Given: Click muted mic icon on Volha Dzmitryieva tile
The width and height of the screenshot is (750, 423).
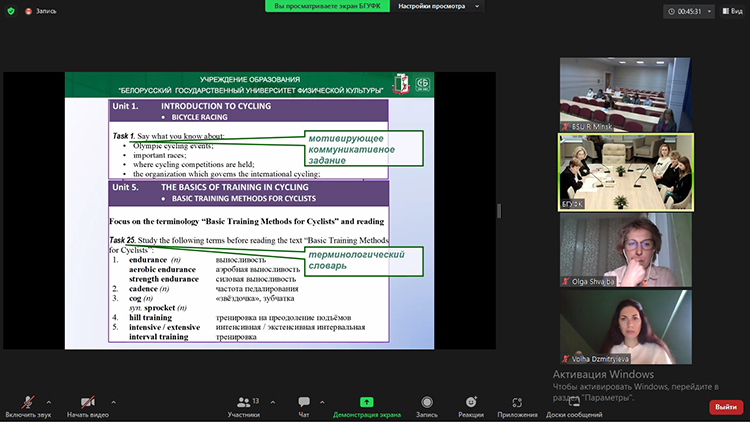Looking at the screenshot, I should click(x=566, y=359).
